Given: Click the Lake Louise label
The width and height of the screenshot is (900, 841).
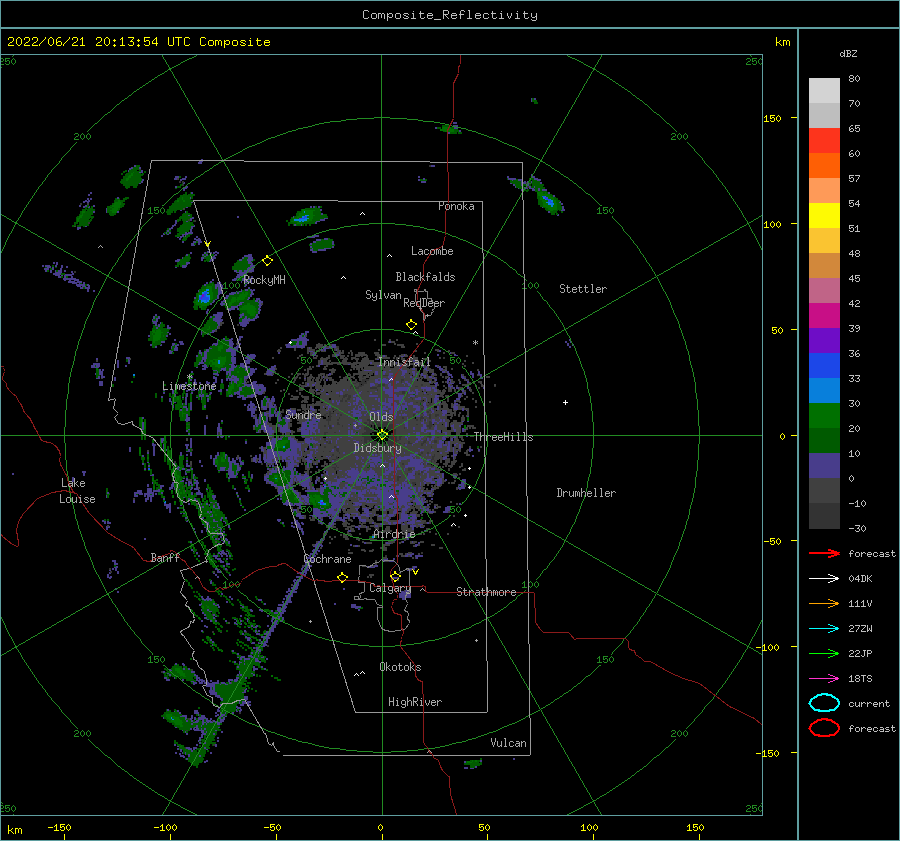Looking at the screenshot, I should [x=78, y=491].
